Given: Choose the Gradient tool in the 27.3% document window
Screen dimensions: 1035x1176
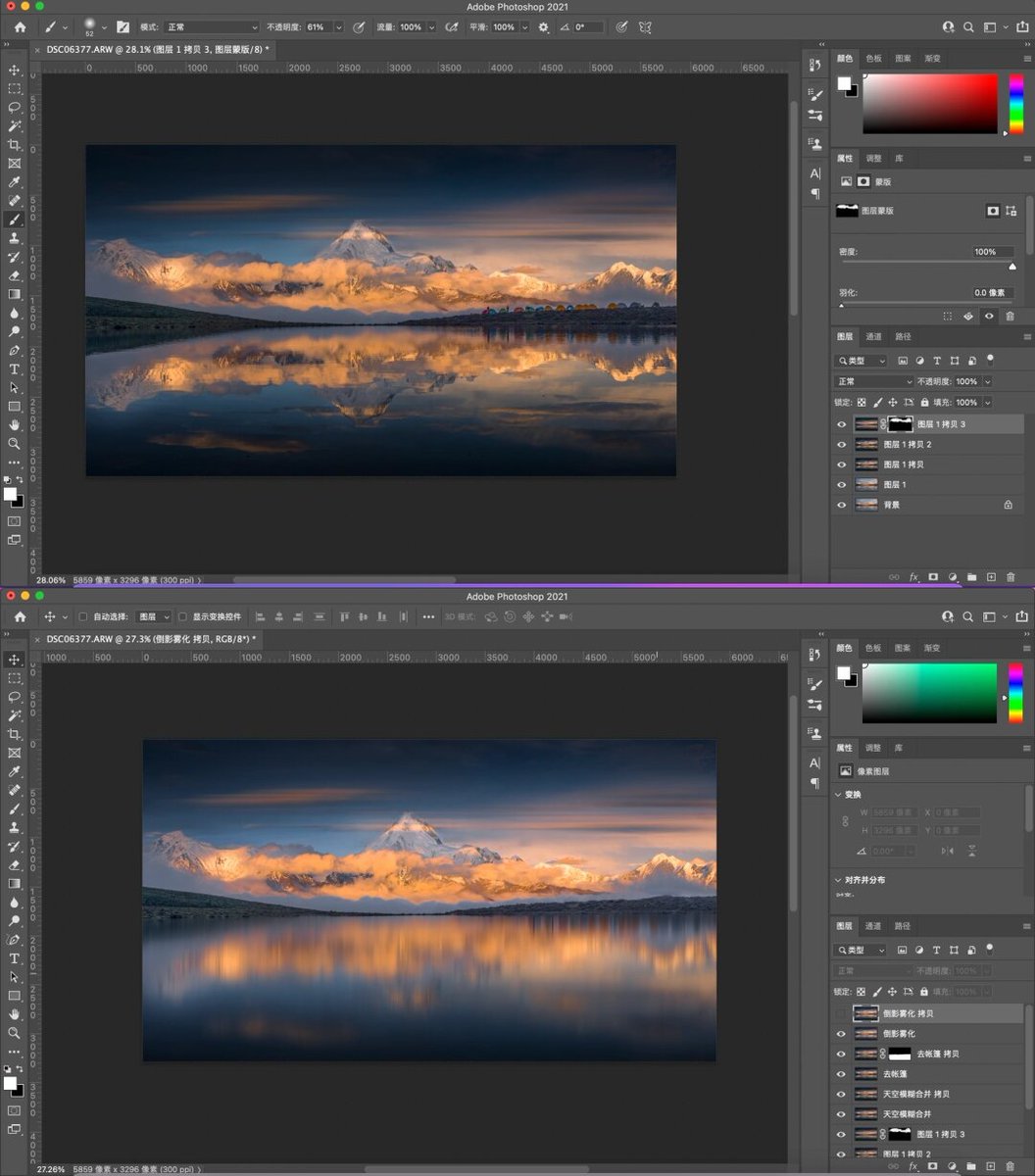Looking at the screenshot, I should pyautogui.click(x=15, y=884).
